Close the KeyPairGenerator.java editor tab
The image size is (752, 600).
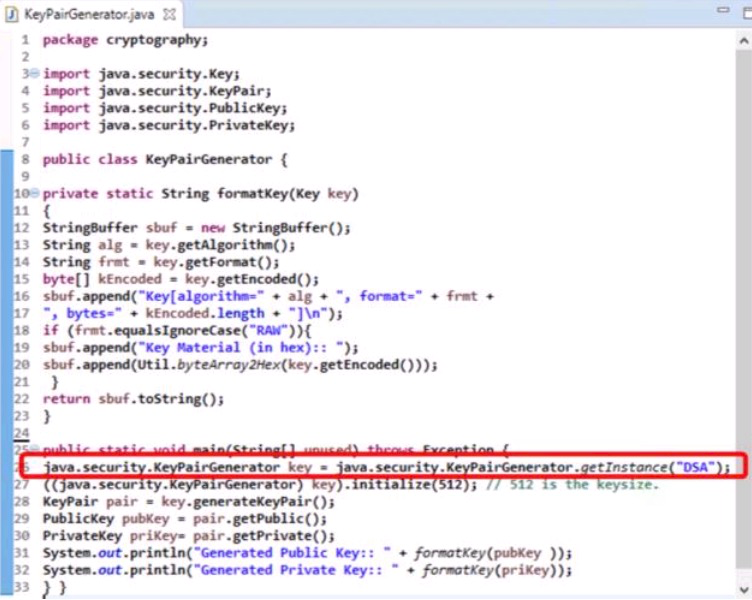point(168,16)
